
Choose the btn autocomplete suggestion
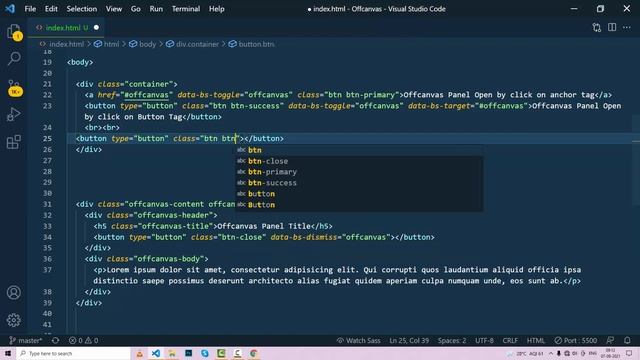tap(359, 150)
